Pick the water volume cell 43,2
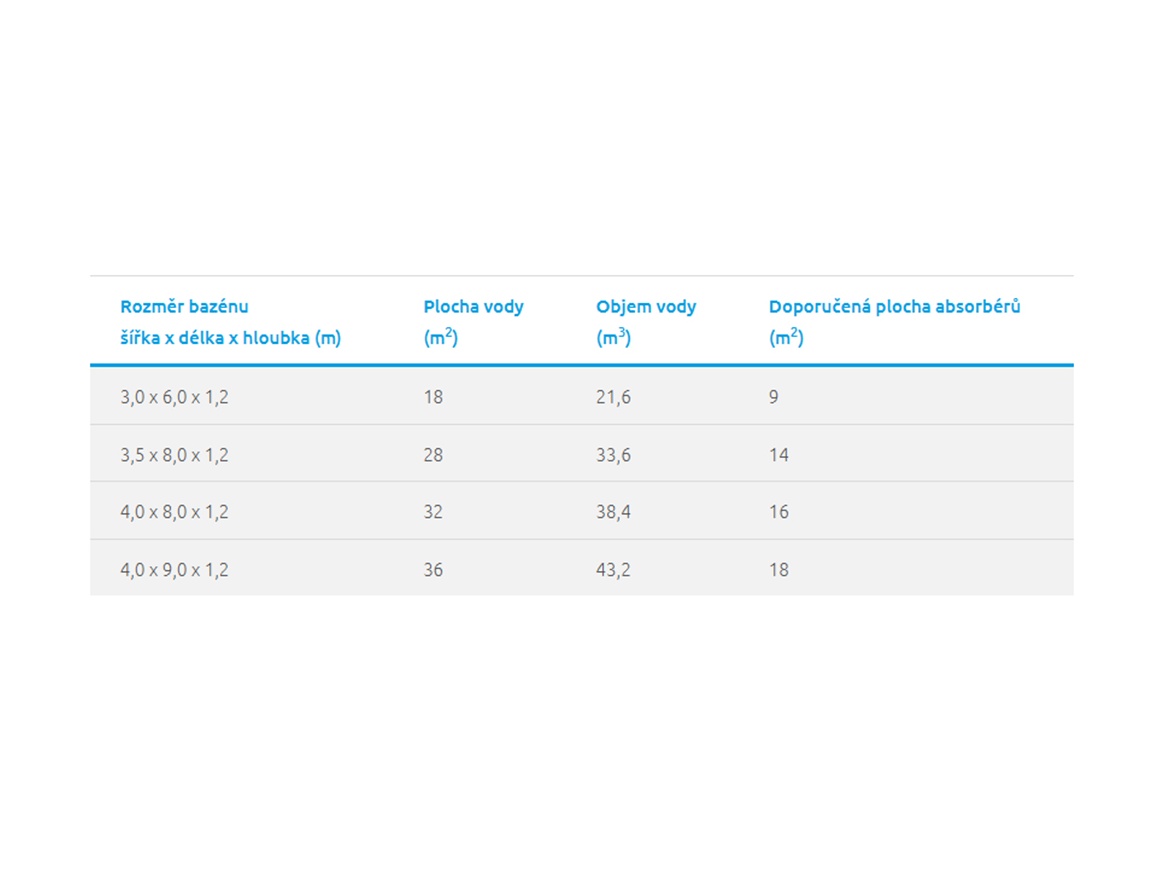This screenshot has width=1170, height=878. (613, 570)
